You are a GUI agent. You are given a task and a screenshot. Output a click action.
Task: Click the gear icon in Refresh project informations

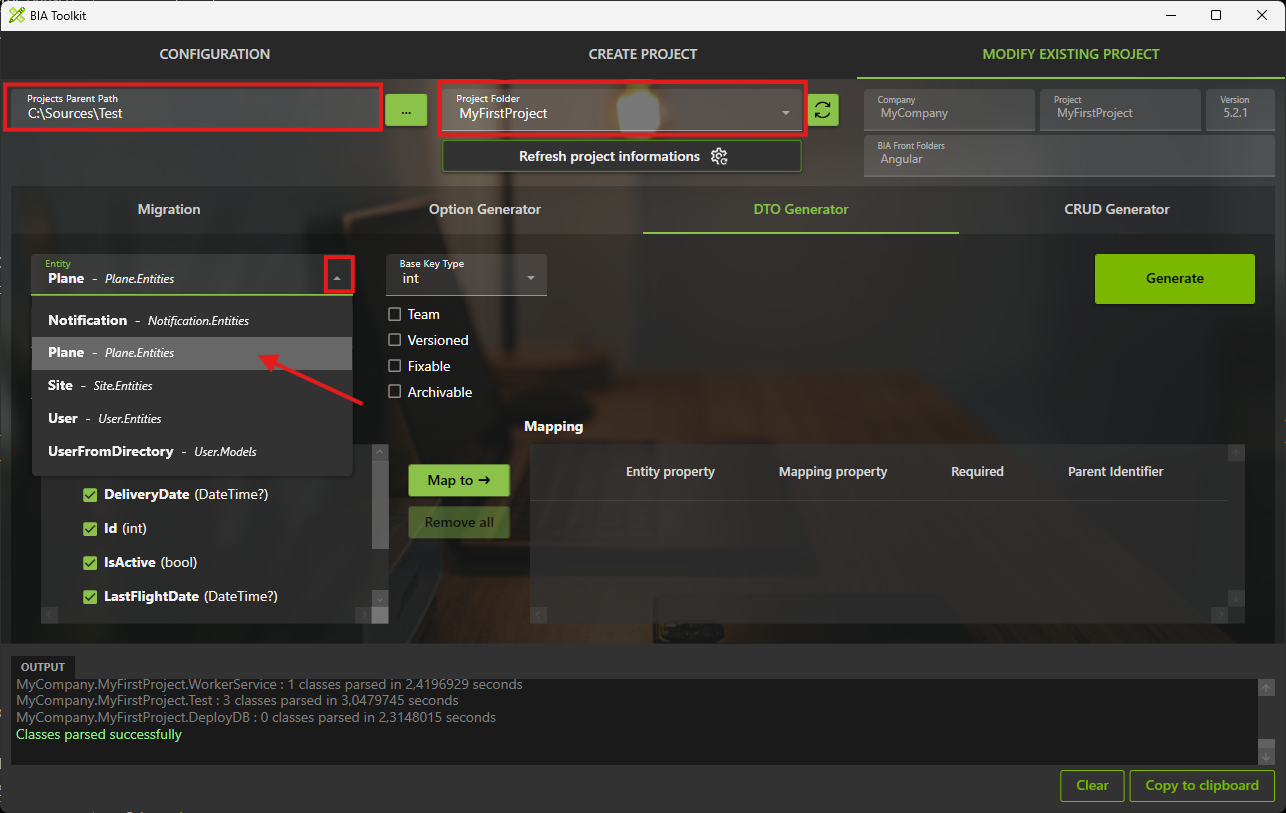[719, 156]
